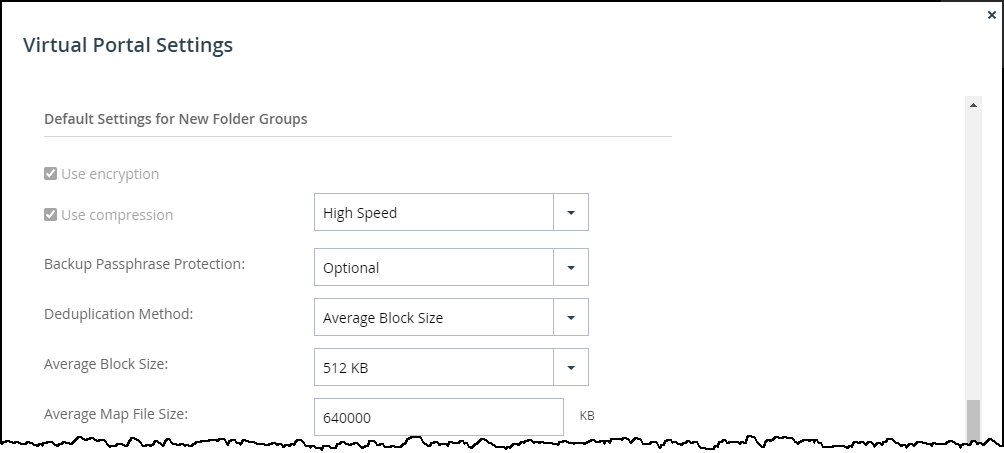1004x453 pixels.
Task: Click the 512 KB combo box field
Action: pos(433,368)
